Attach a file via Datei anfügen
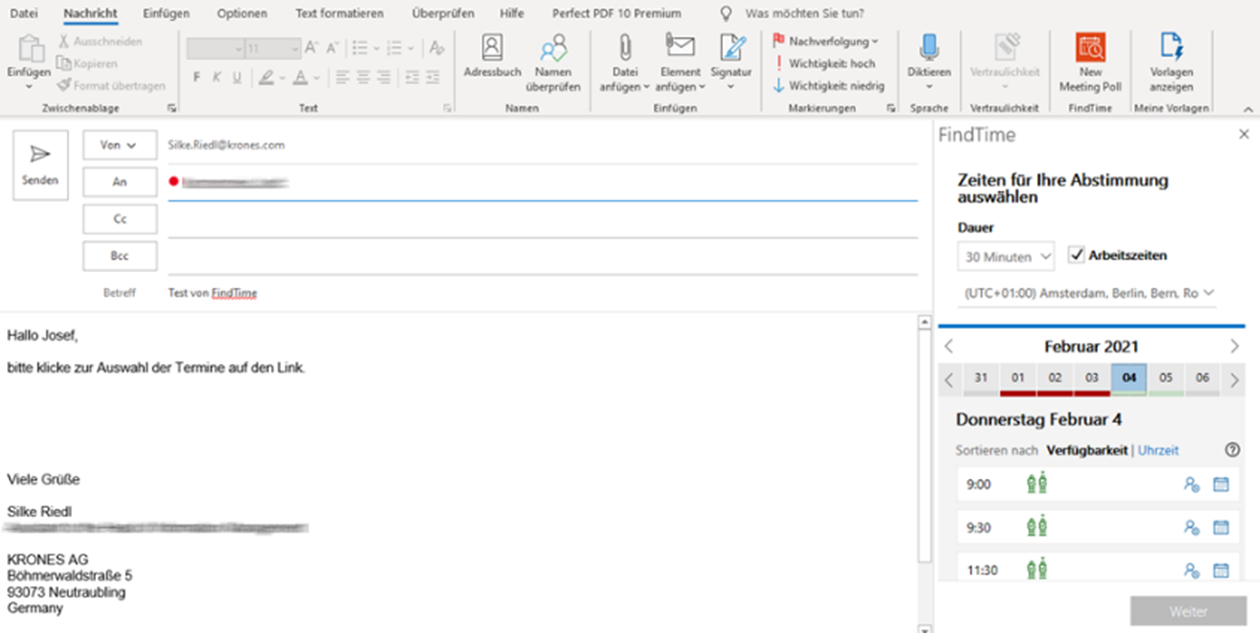This screenshot has width=1260, height=633. pos(625,63)
